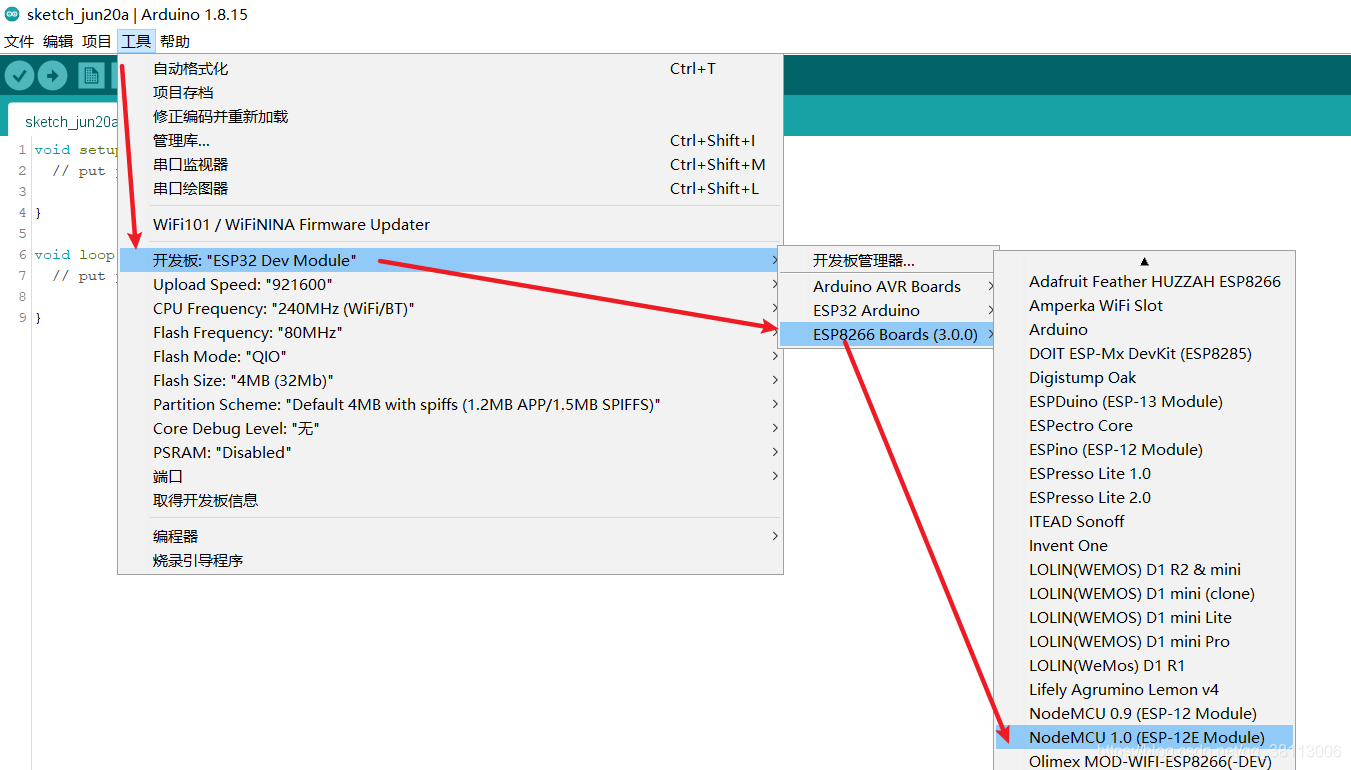Image resolution: width=1351 pixels, height=770 pixels.
Task: Click line 1 'void setup' in editor
Action: 76,150
